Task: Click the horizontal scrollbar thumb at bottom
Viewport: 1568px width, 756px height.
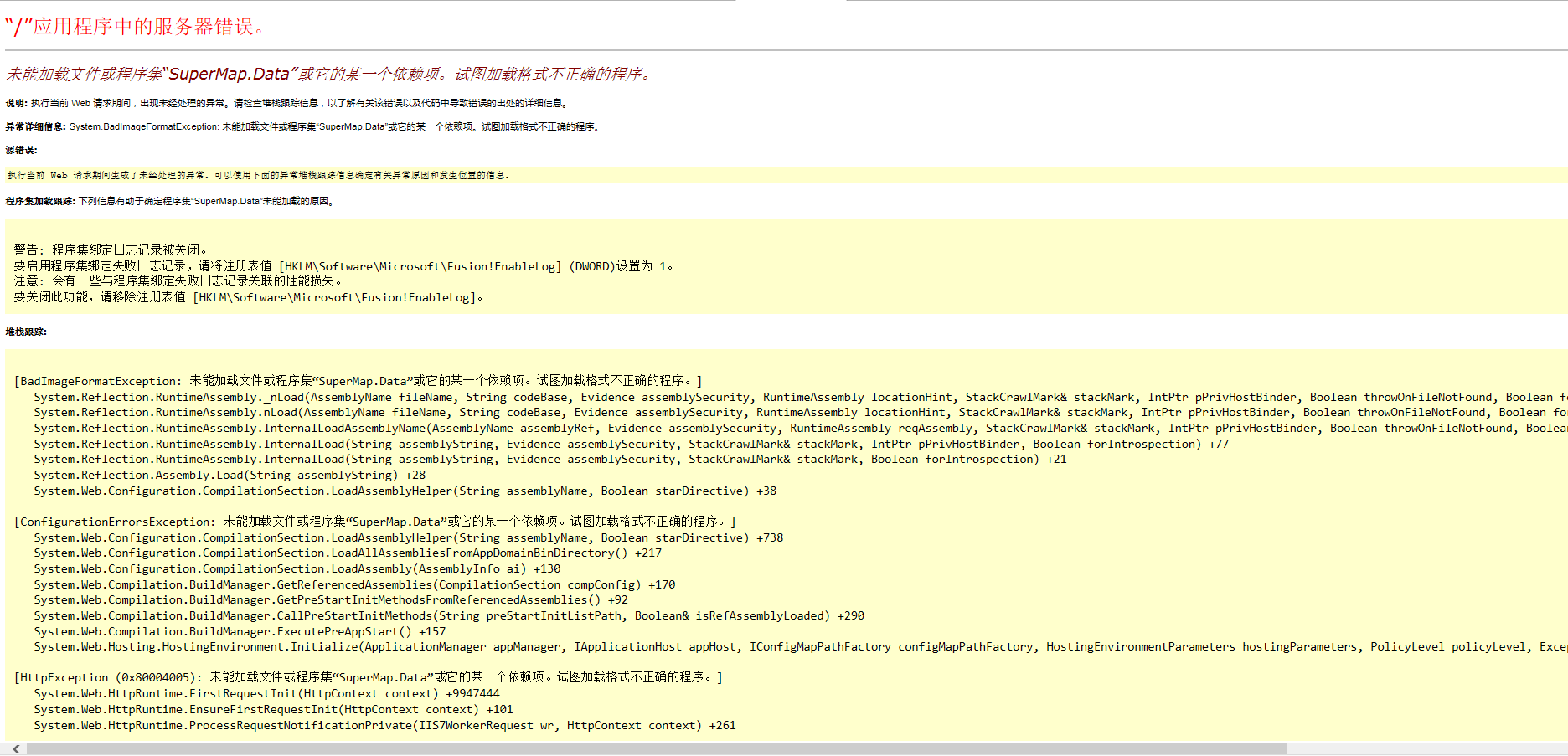Action: [657, 748]
